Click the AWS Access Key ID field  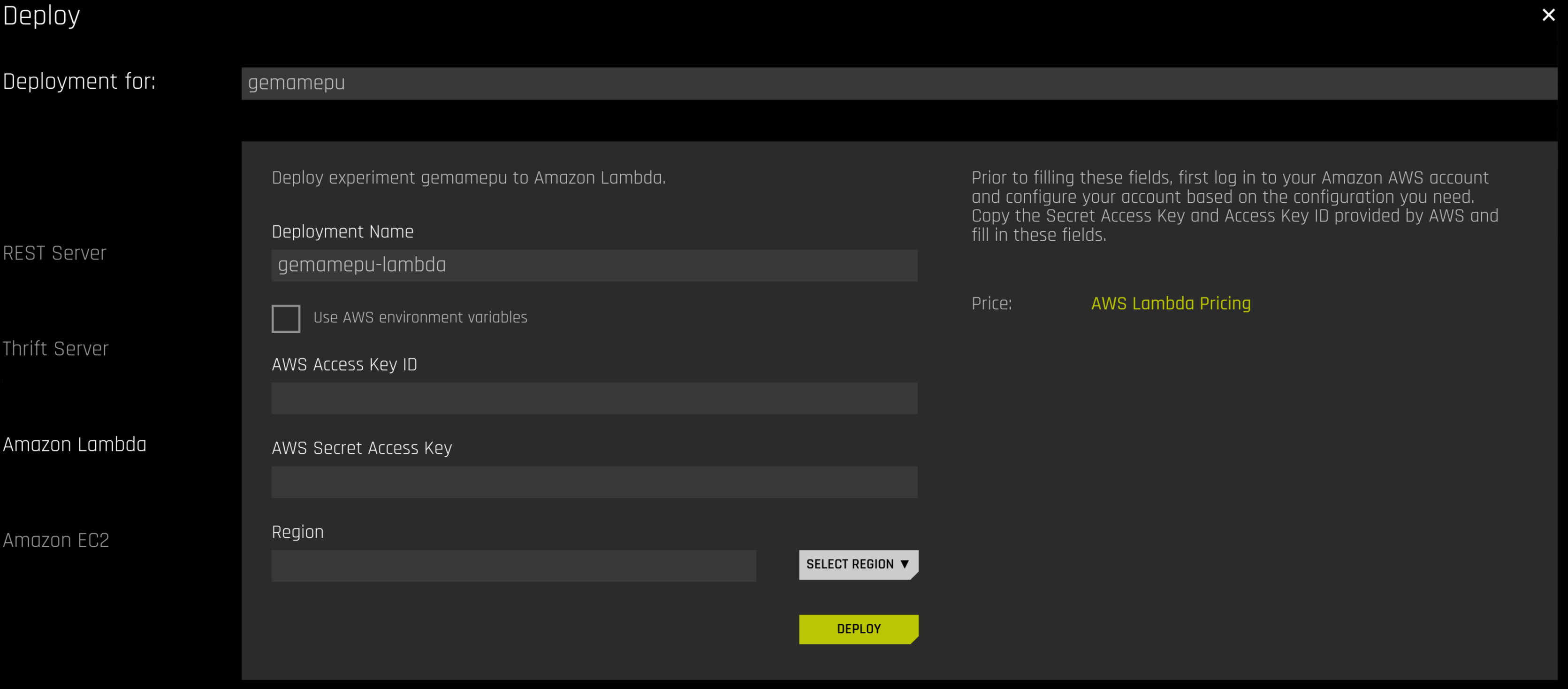(595, 398)
